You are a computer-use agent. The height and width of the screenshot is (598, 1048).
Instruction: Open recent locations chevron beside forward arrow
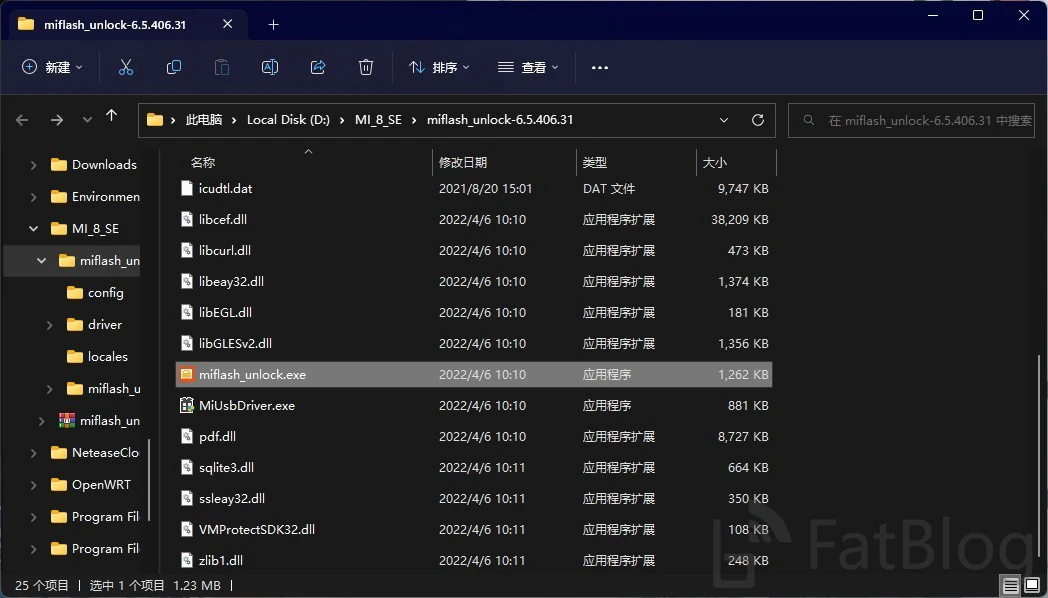[87, 120]
